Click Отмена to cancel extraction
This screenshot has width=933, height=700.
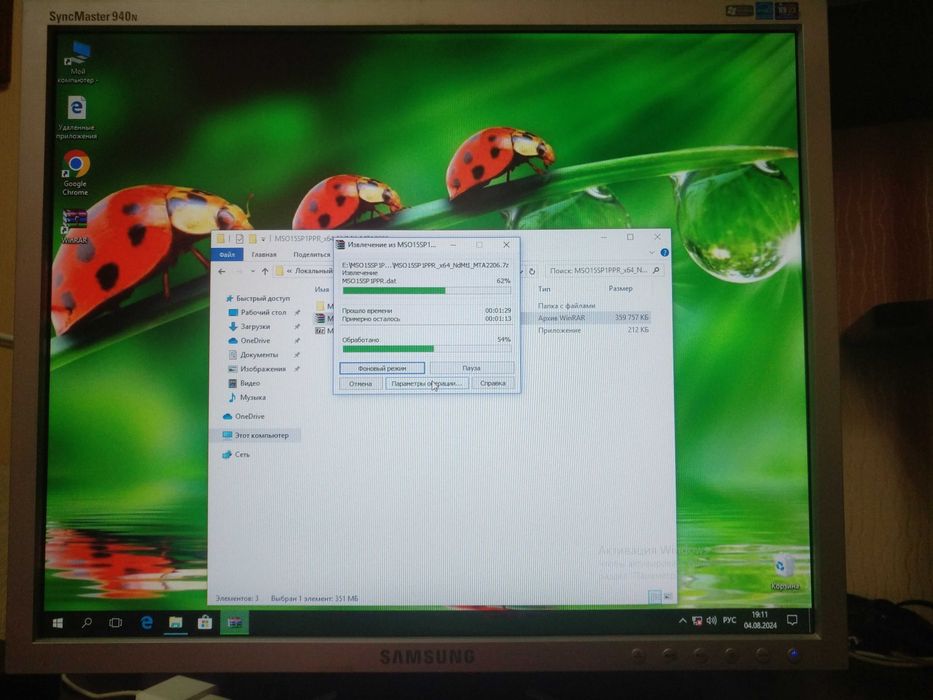[361, 383]
